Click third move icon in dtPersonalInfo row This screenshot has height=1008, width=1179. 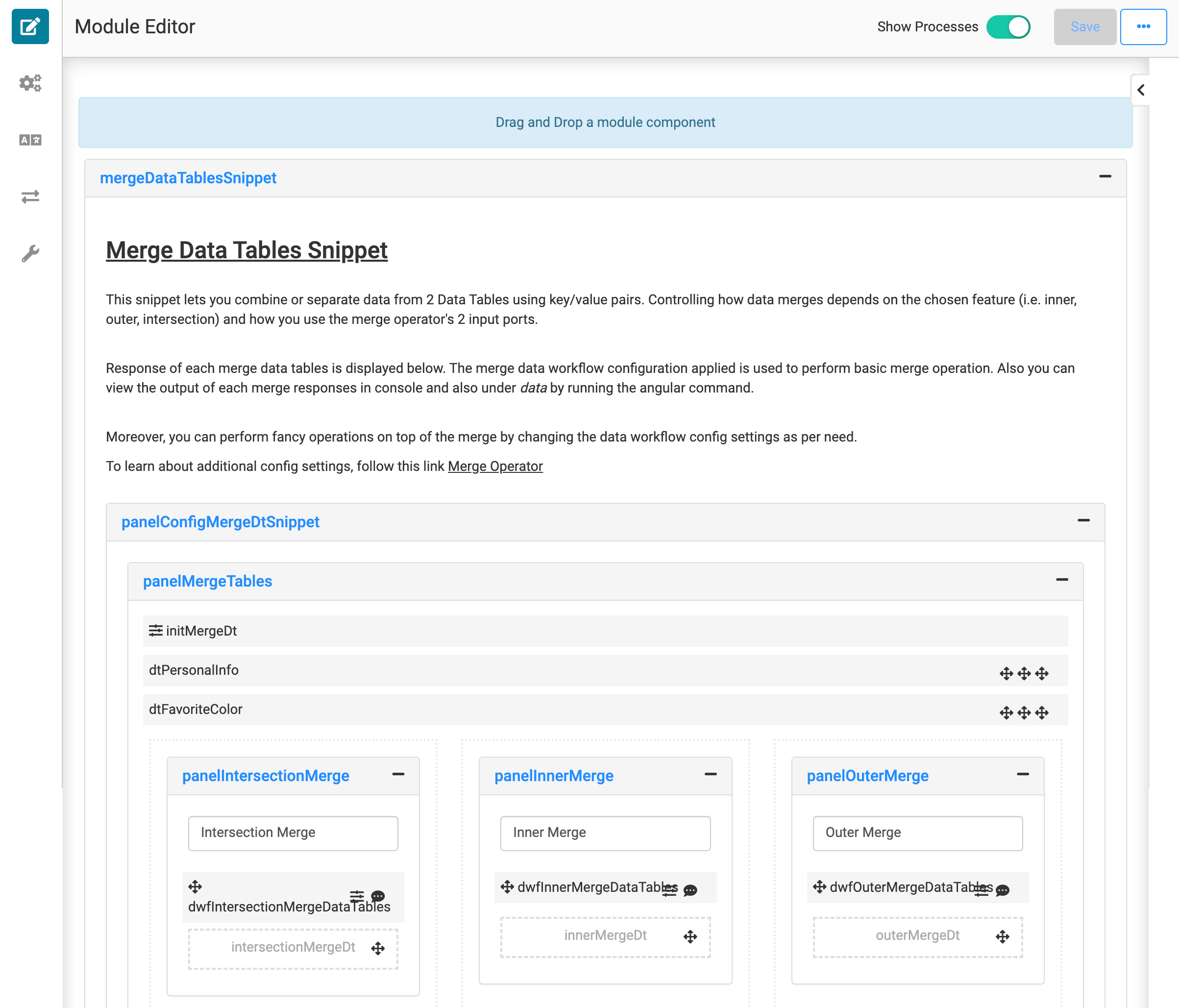point(1041,674)
